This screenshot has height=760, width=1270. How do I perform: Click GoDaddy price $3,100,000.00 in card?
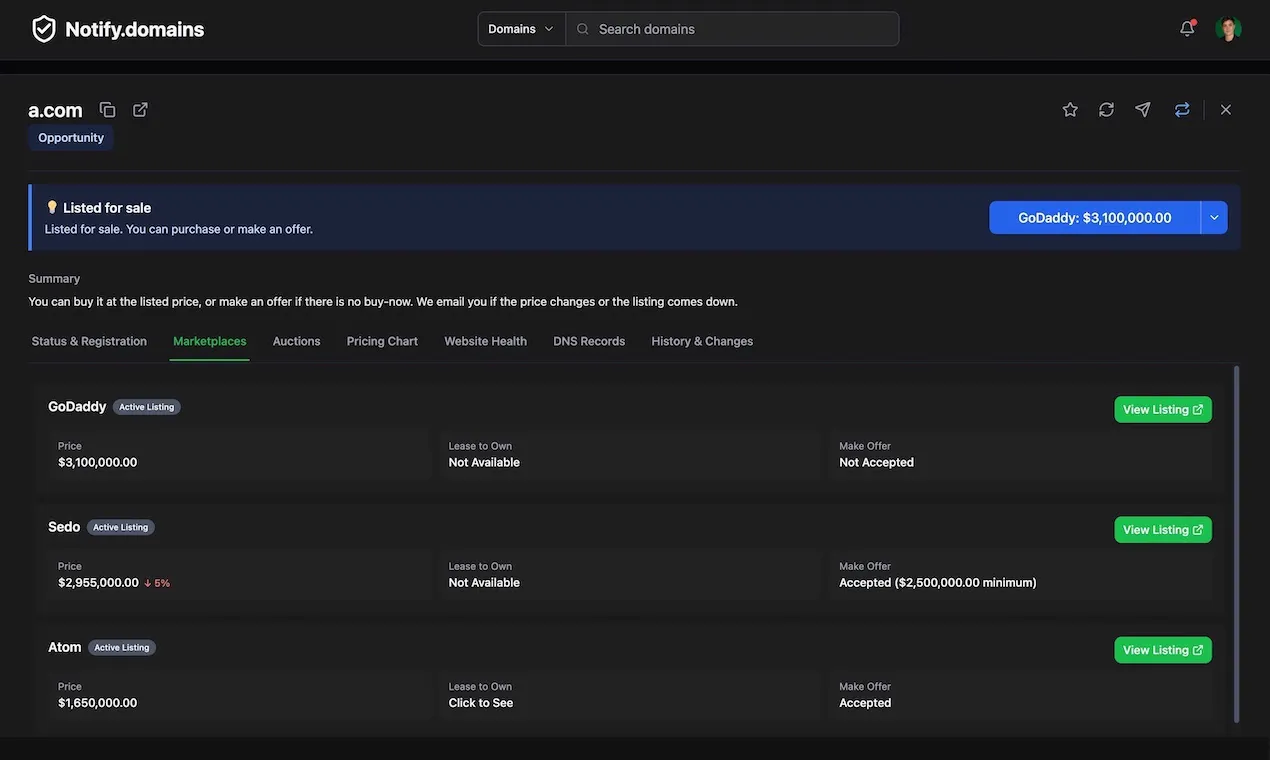pyautogui.click(x=98, y=463)
